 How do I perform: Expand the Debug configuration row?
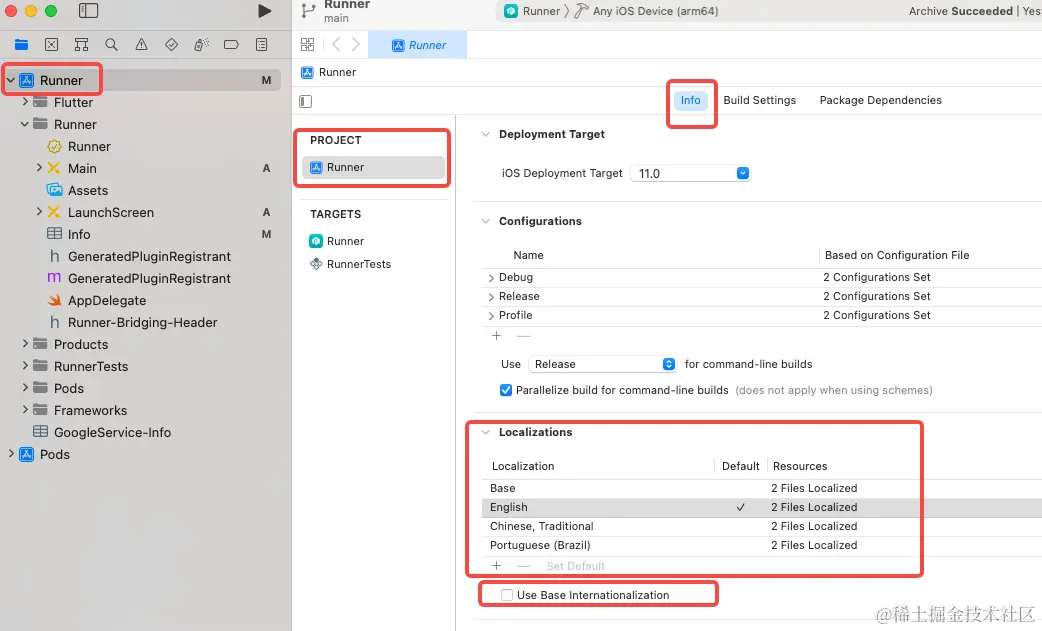tap(491, 278)
